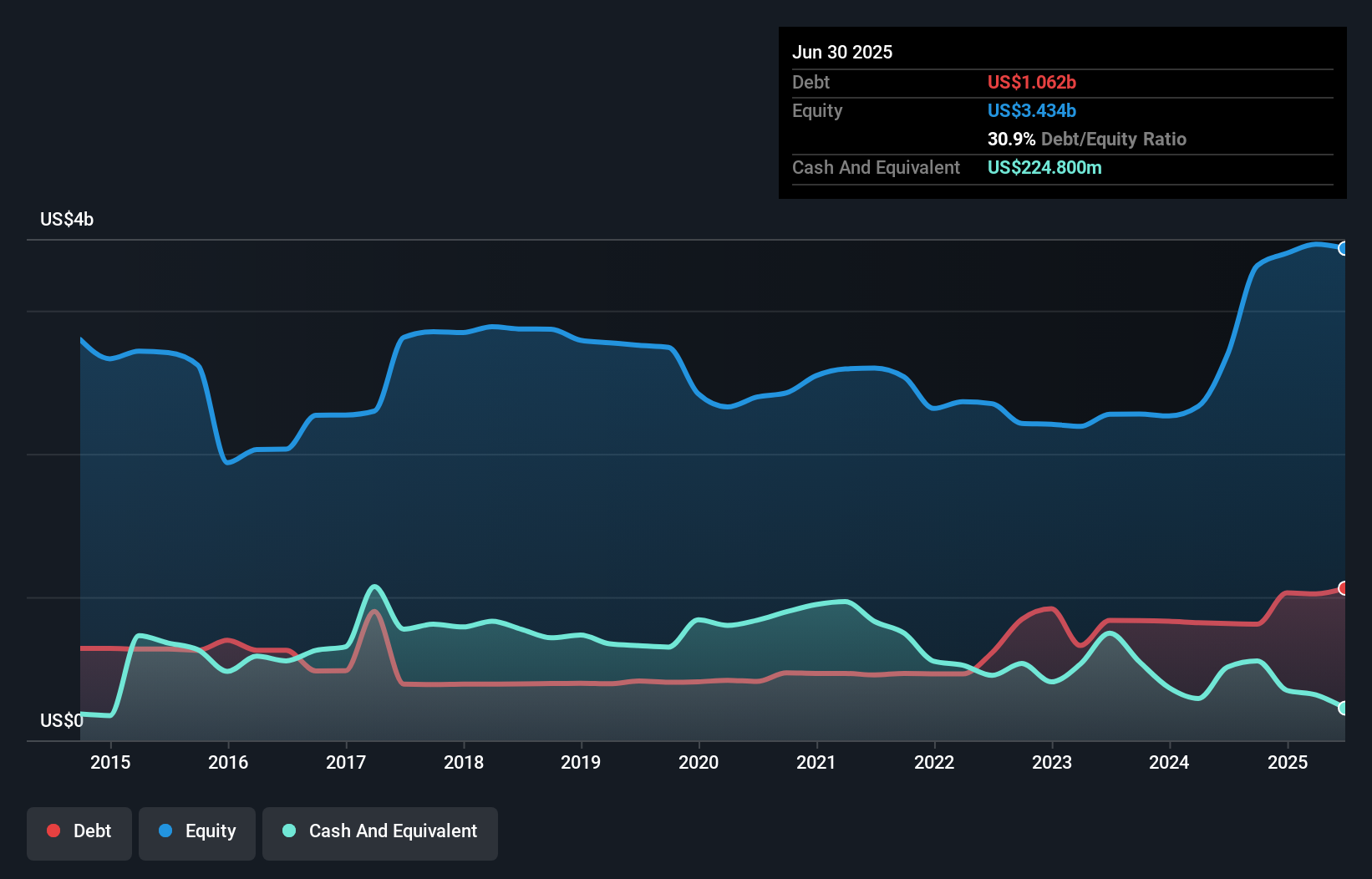Click the 2025 x-axis label
Image resolution: width=1372 pixels, height=879 pixels.
(1288, 762)
